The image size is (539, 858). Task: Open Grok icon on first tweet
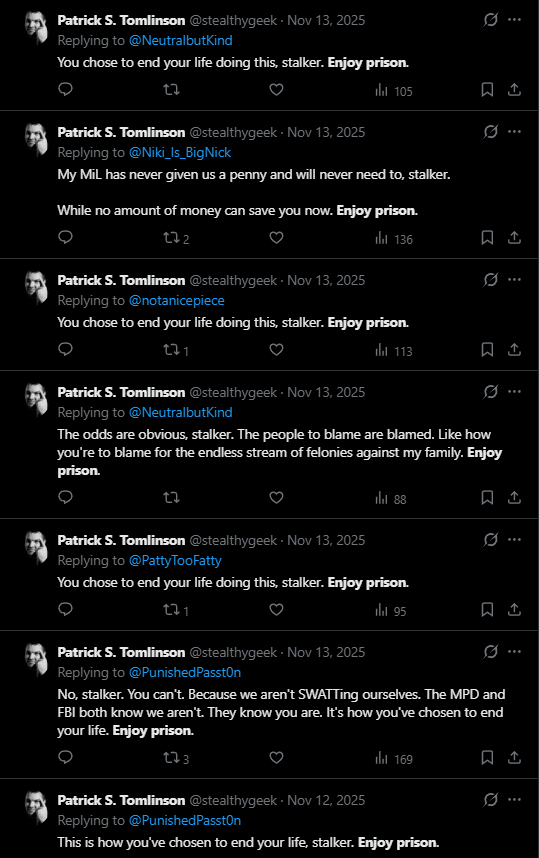491,20
